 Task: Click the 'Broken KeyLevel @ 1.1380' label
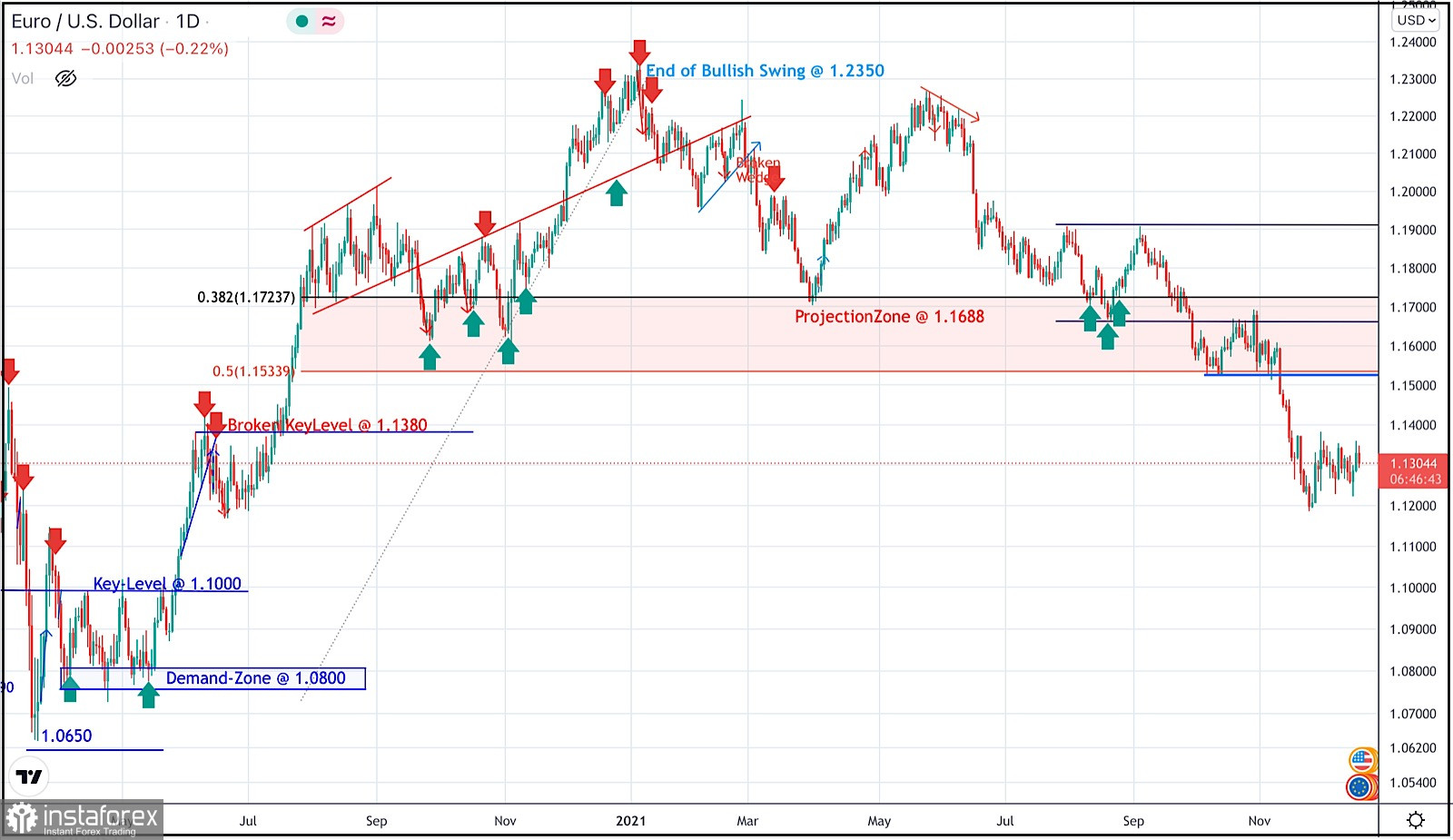pos(327,425)
